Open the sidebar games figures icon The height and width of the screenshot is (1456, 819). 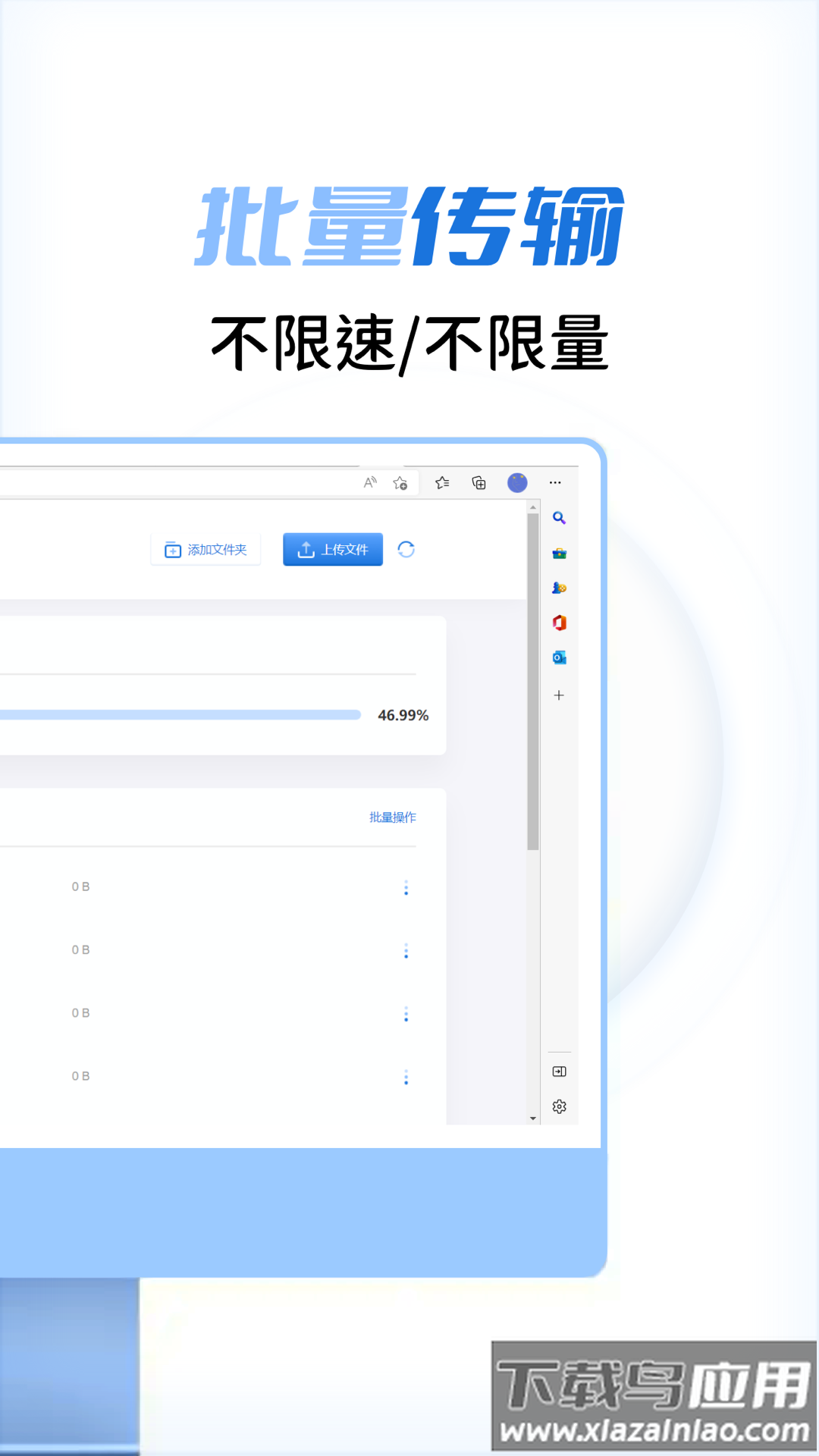pos(560,588)
